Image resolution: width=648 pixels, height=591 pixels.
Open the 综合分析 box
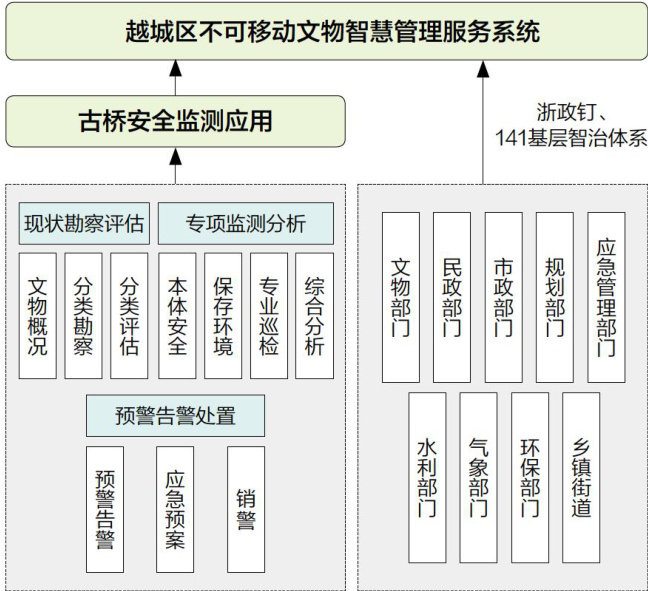(x=314, y=316)
